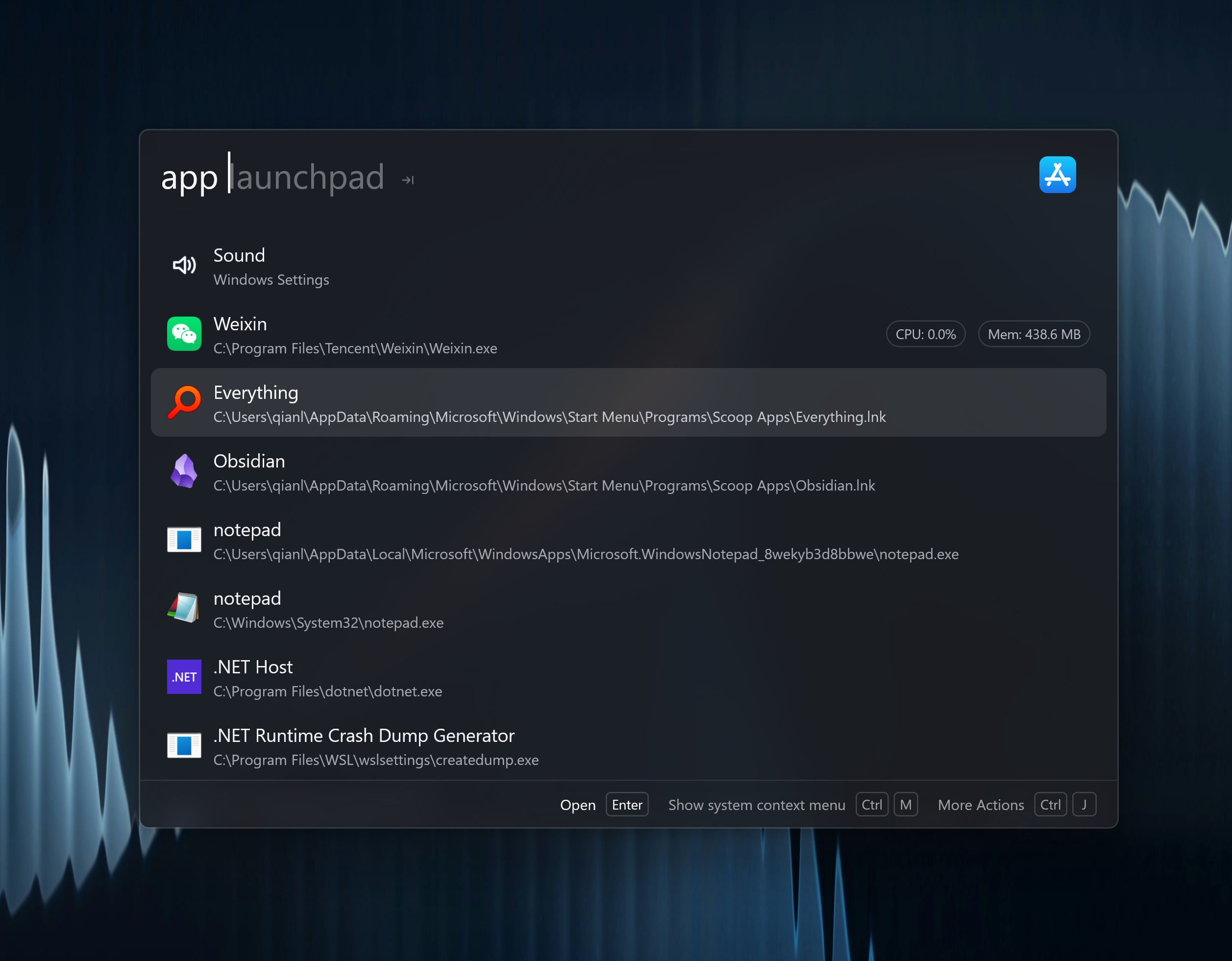This screenshot has width=1232, height=961.
Task: Select the Weixin result title
Action: pos(240,324)
